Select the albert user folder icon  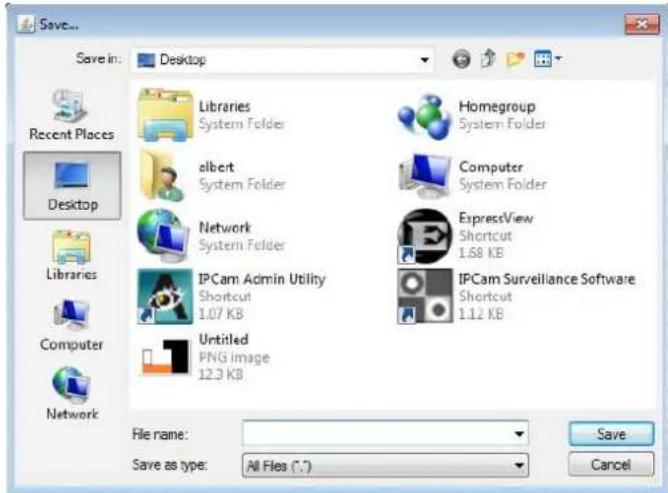(x=164, y=175)
